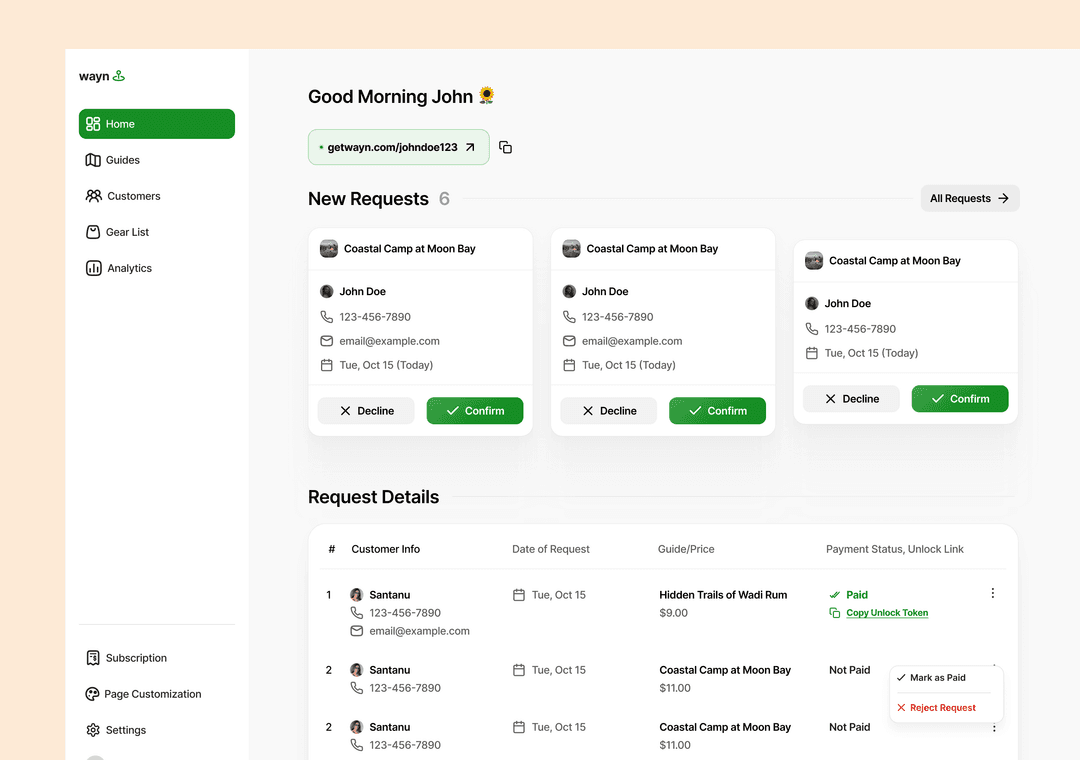Click second card's Coastal Camp thumbnail
The image size is (1080, 760).
(x=571, y=249)
